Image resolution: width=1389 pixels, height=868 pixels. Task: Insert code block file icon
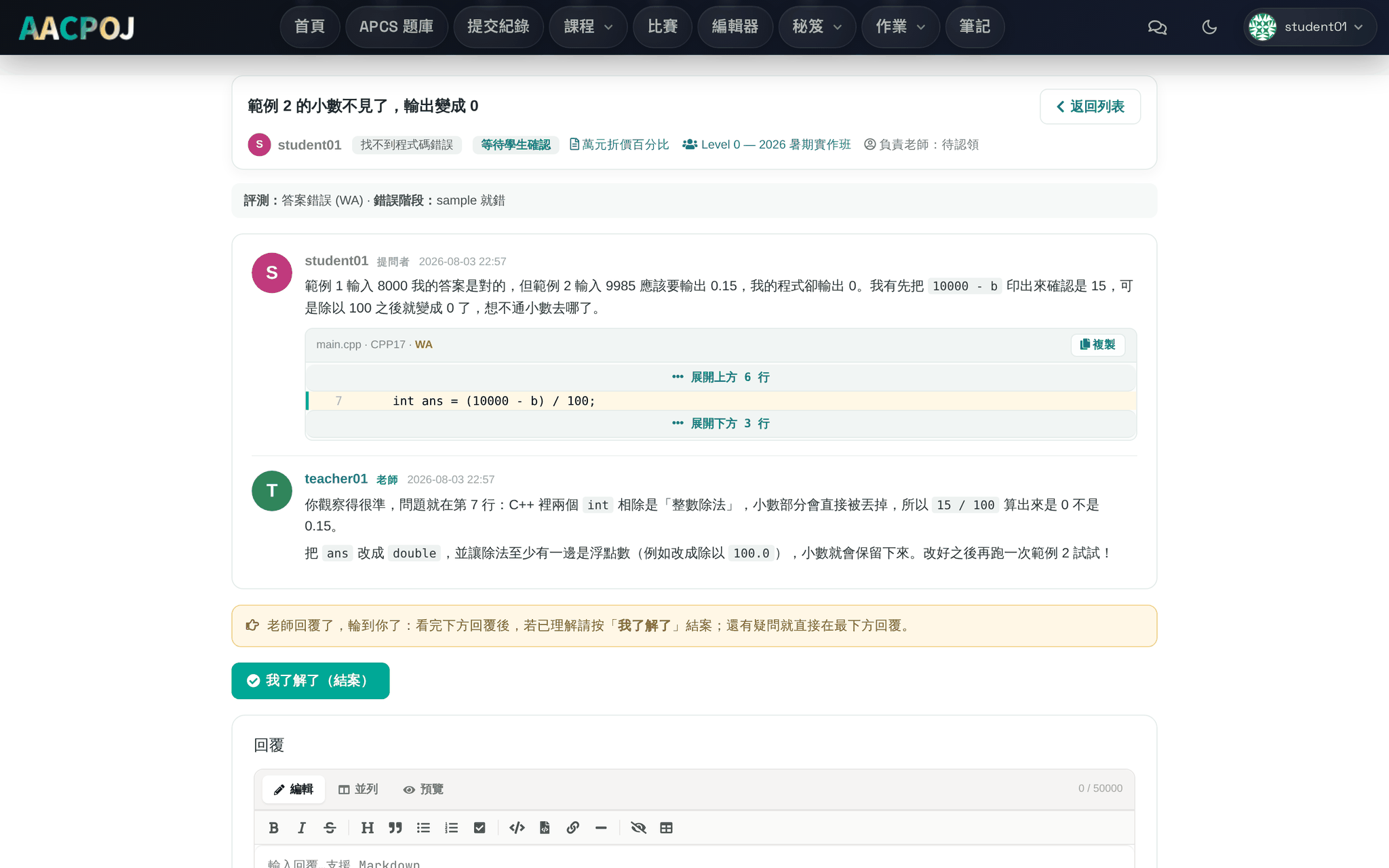point(545,827)
